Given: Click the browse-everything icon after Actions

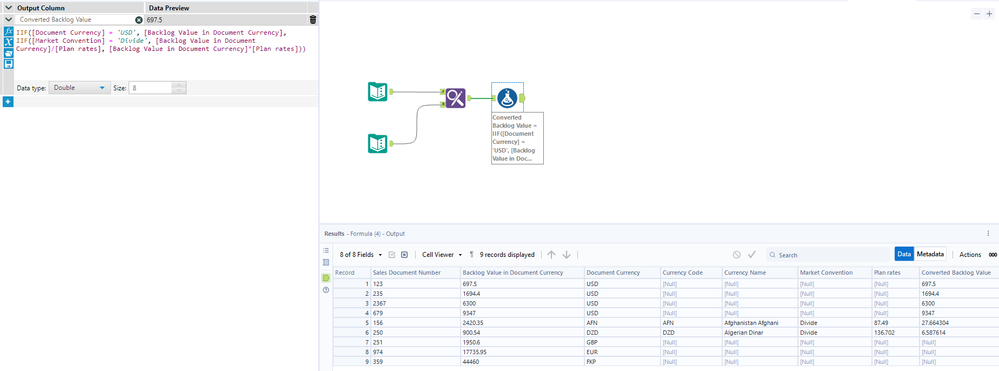Looking at the screenshot, I should click(993, 254).
